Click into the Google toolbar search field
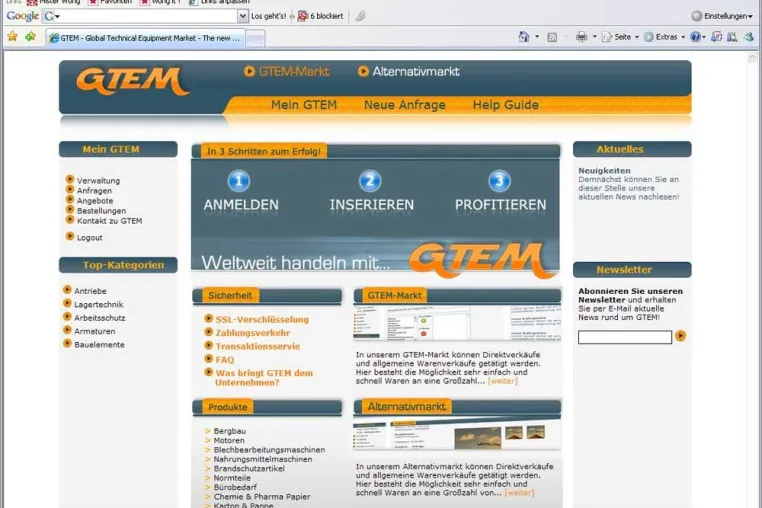 [x=150, y=16]
